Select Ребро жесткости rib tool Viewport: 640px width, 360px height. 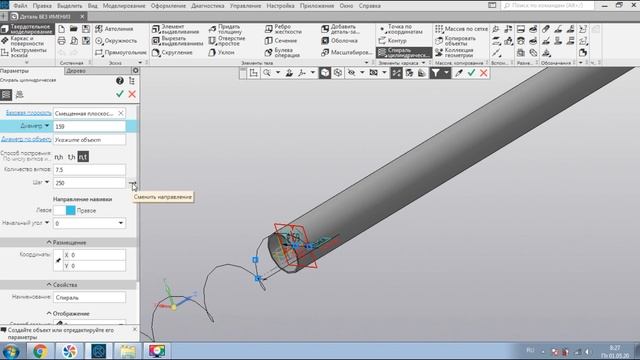(283, 29)
